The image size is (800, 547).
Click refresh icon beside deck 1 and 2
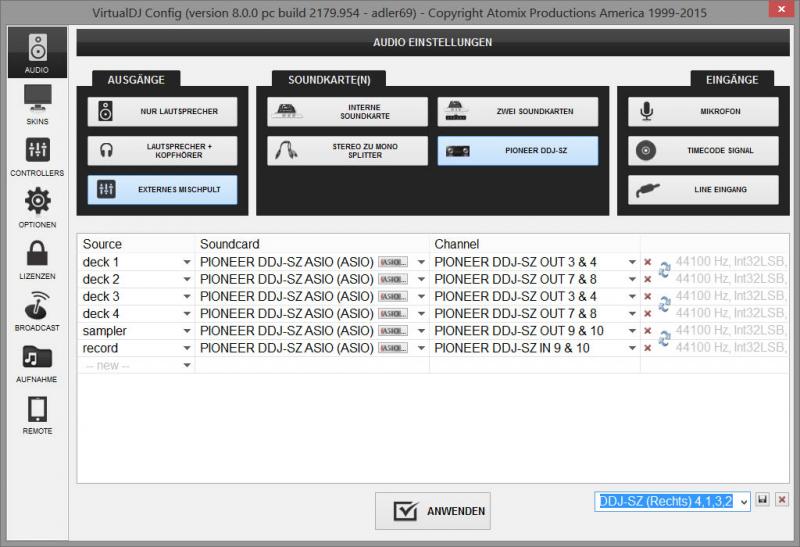[x=664, y=270]
